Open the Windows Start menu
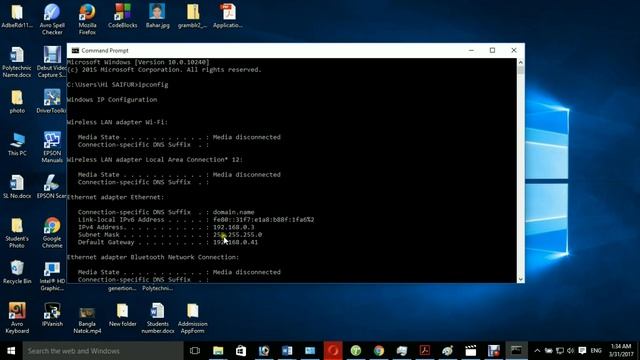The width and height of the screenshot is (640, 360). point(11,351)
